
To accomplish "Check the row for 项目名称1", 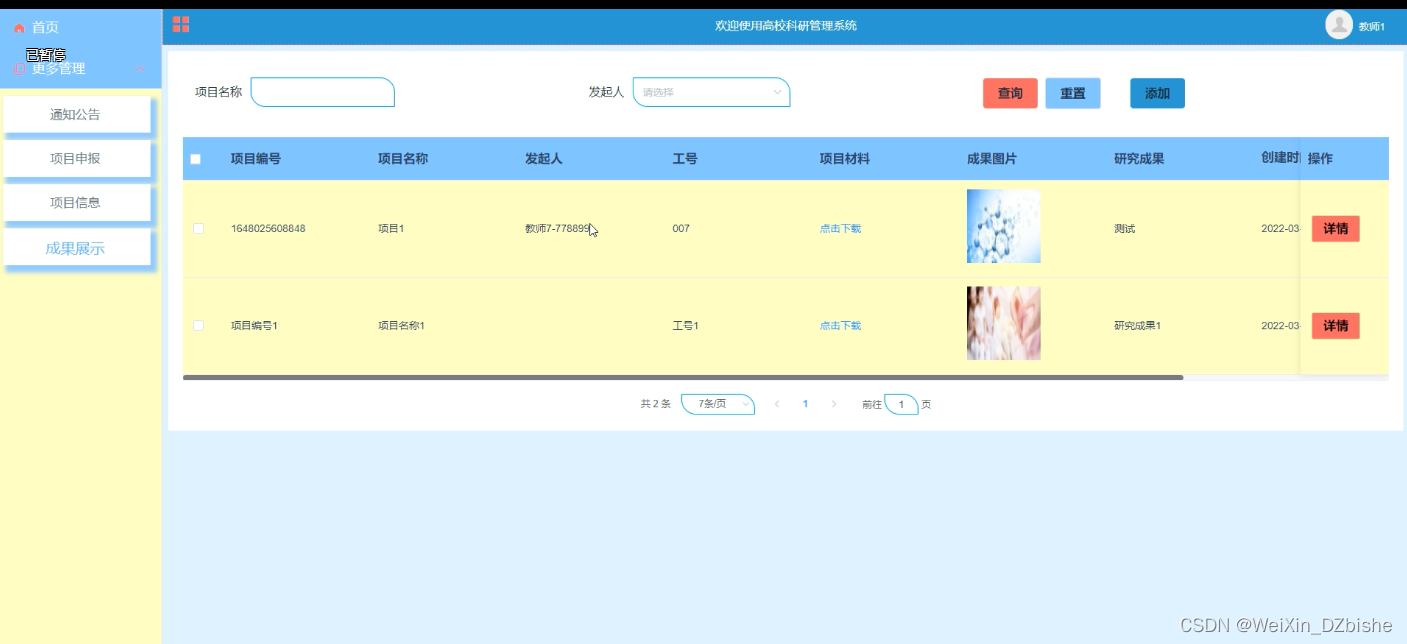I will (198, 325).
